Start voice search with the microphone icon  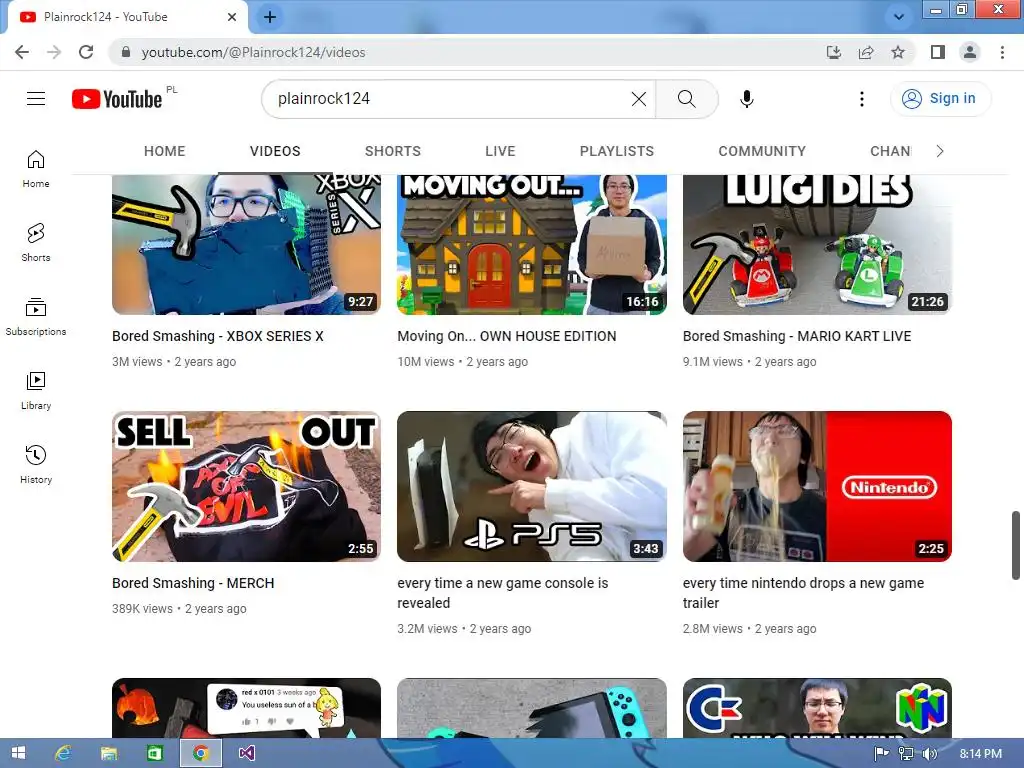pyautogui.click(x=747, y=99)
